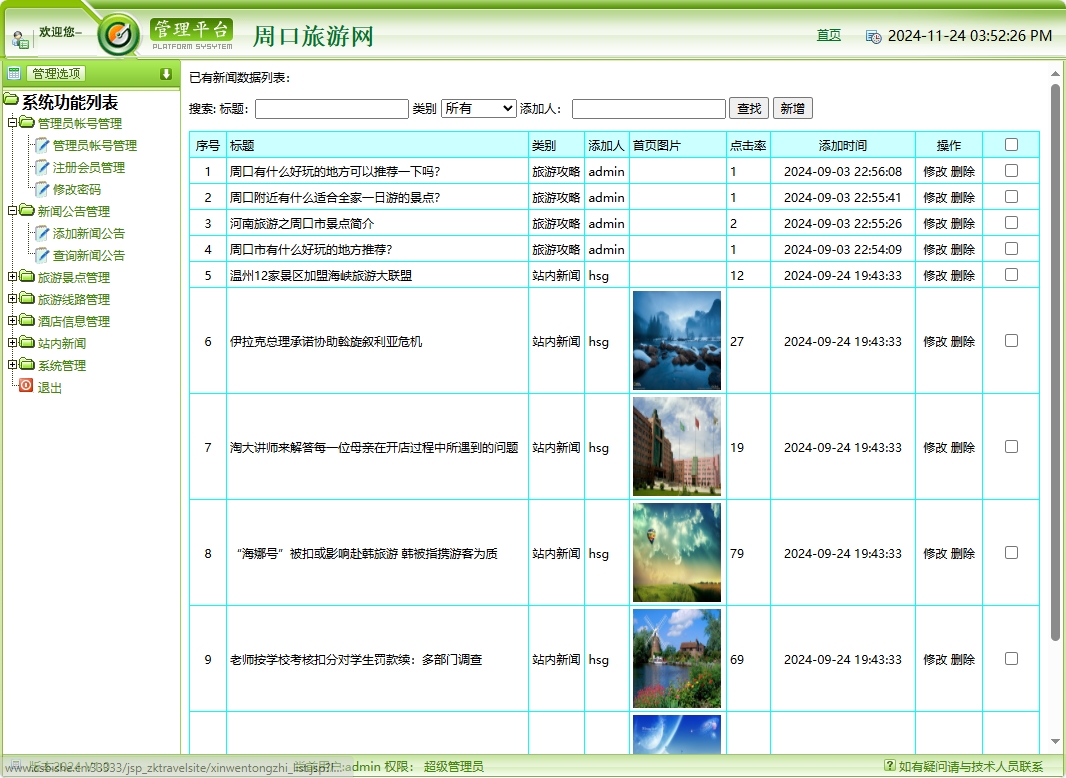Image resolution: width=1066 pixels, height=778 pixels.
Task: Click the calendar icon beside 管理选项
Action: coord(14,72)
